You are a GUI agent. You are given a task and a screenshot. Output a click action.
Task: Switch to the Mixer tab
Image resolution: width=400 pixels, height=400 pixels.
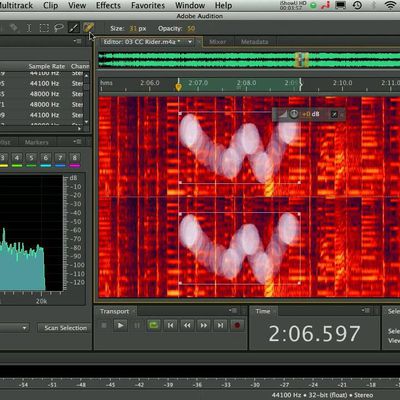[217, 42]
